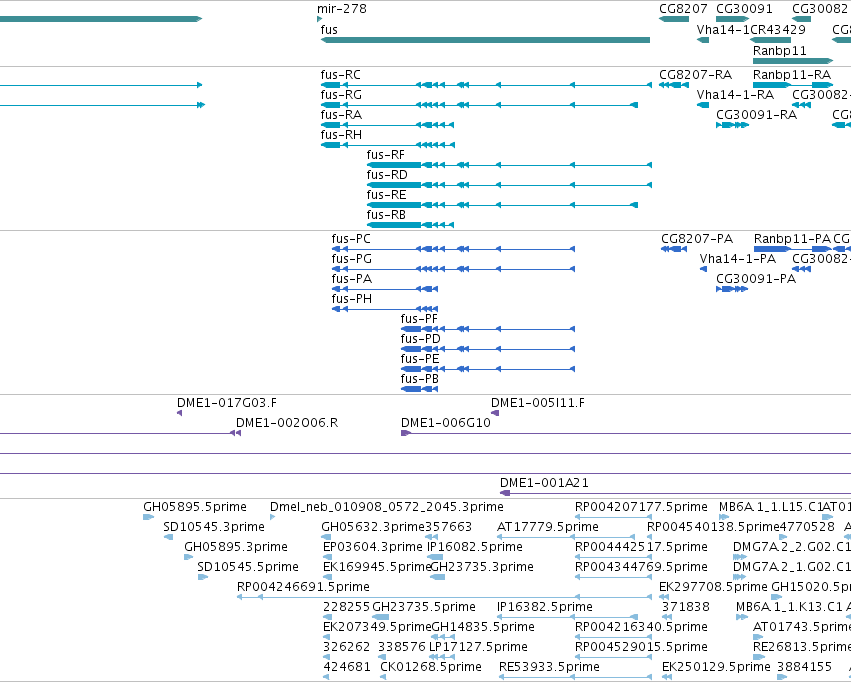
Task: Click the IP16082.5prime EST label
Action: tap(475, 547)
